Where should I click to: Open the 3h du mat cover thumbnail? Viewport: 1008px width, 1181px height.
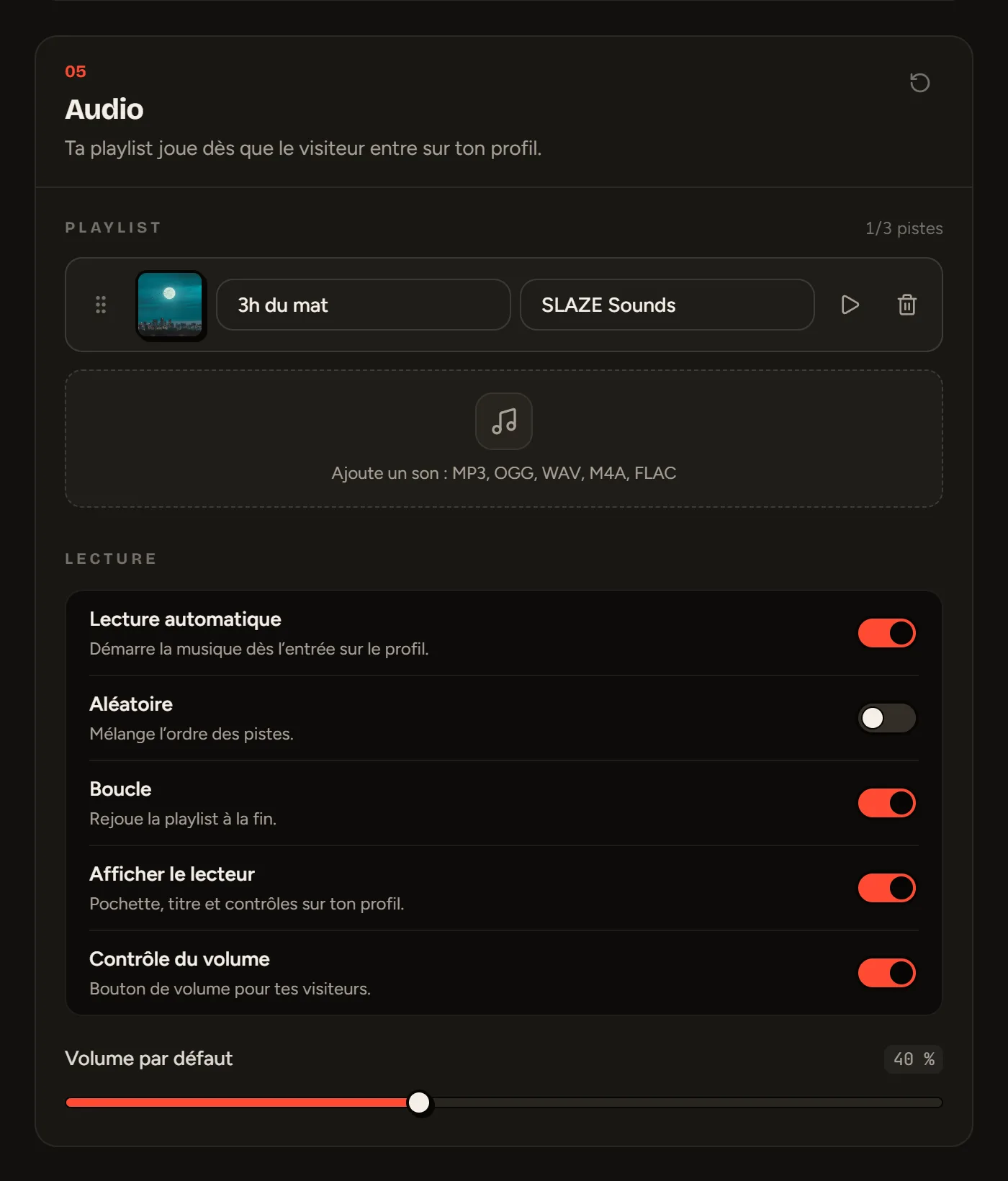pyautogui.click(x=171, y=305)
